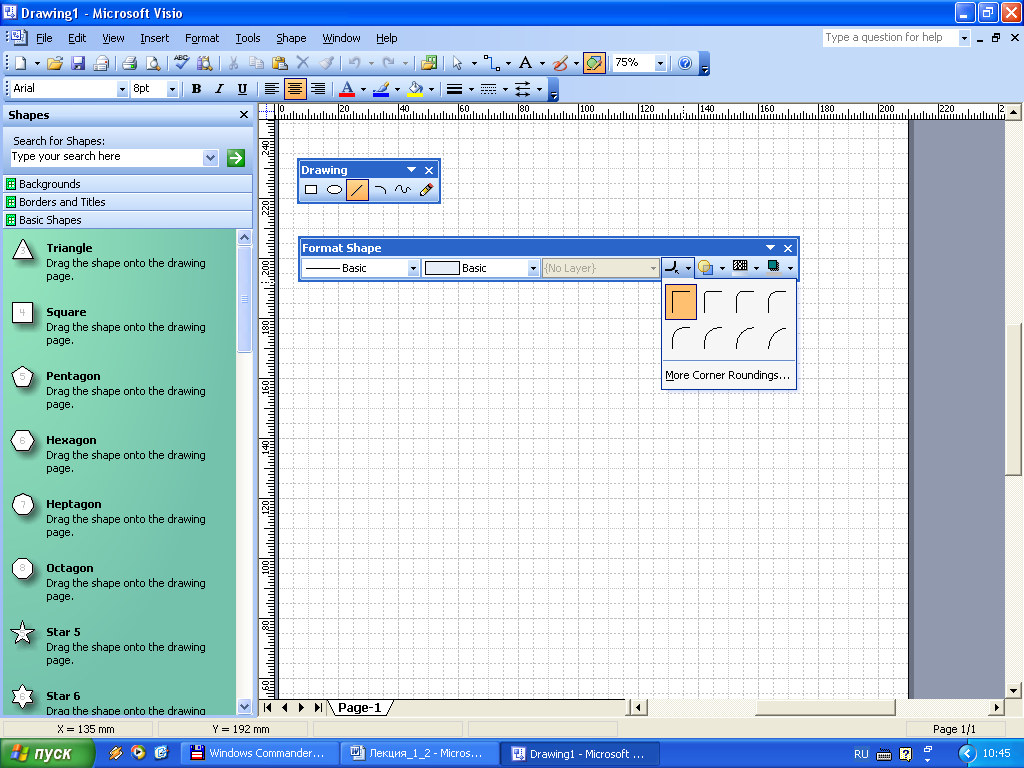
Task: Open the Format menu
Action: tap(202, 38)
